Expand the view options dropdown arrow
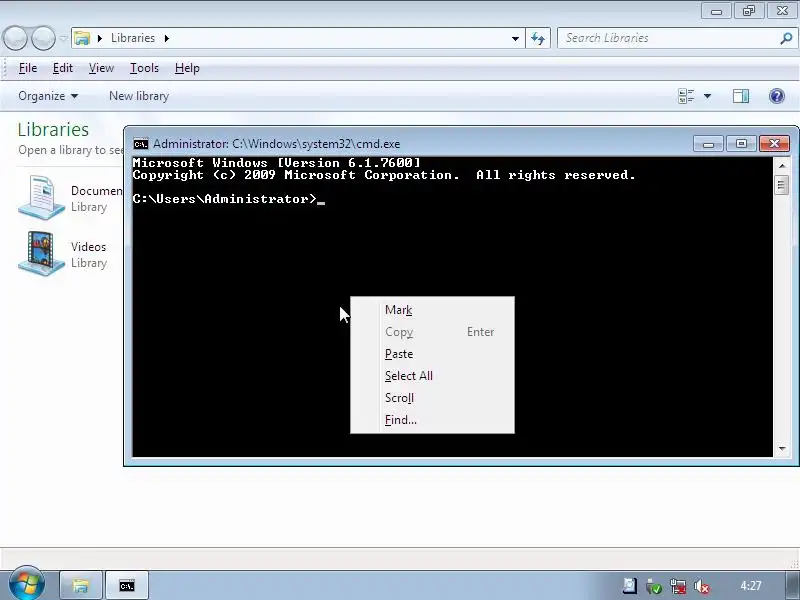This screenshot has height=600, width=800. (708, 96)
